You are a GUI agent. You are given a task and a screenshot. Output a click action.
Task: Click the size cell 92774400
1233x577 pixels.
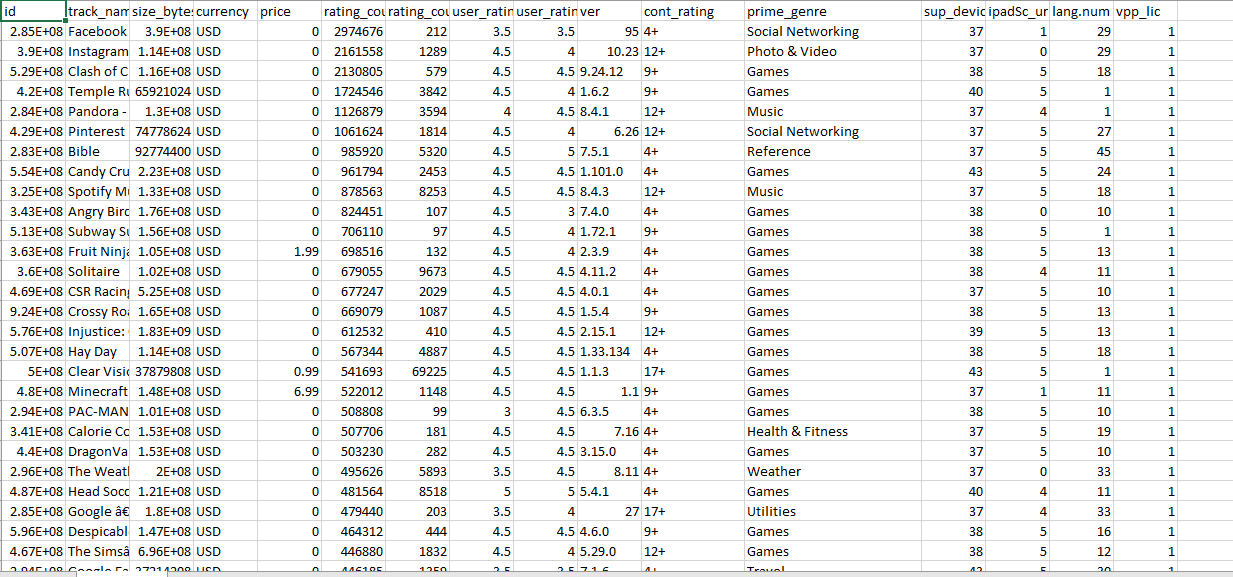click(x=161, y=152)
